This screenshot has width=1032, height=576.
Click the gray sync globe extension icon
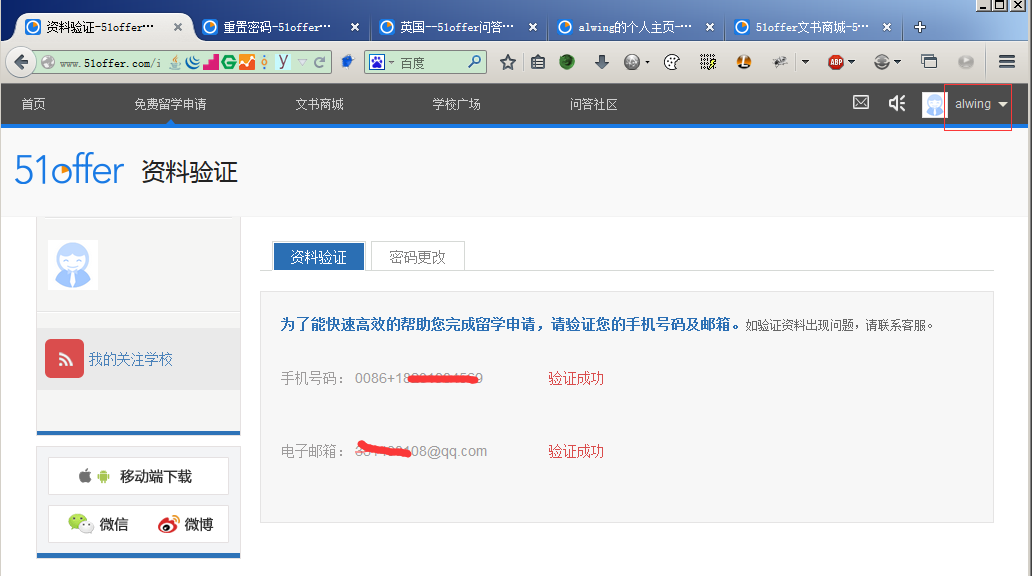[881, 62]
